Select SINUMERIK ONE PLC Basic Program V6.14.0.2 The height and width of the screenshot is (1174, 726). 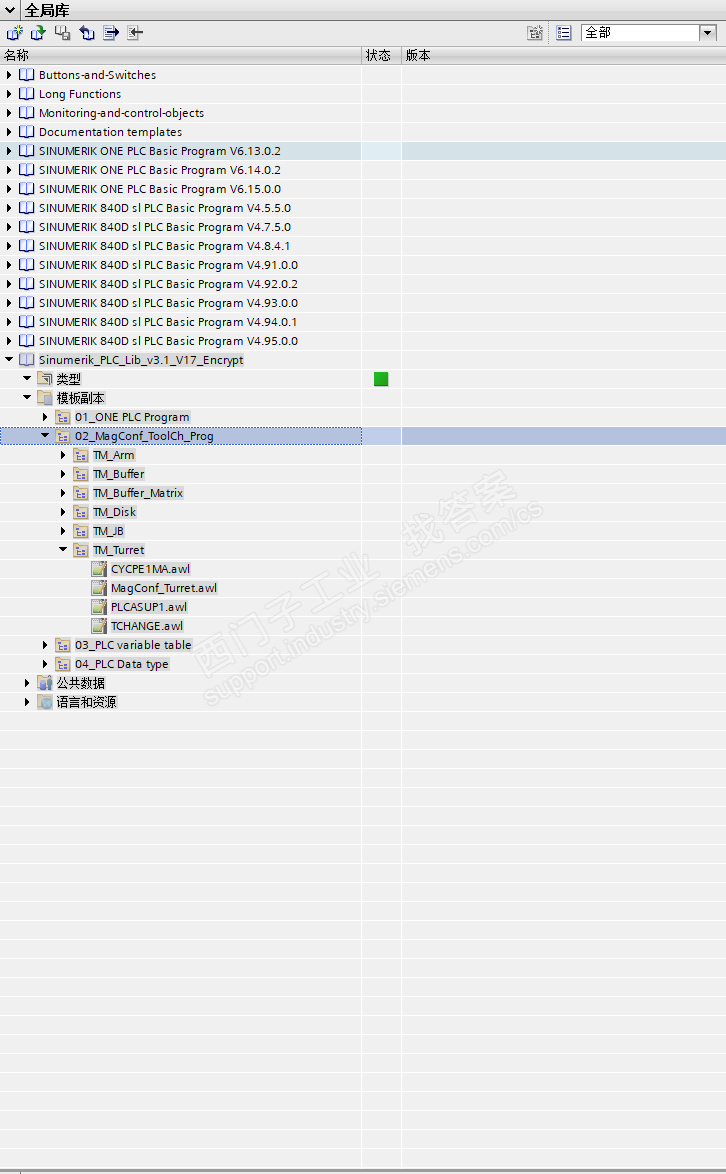(x=159, y=170)
